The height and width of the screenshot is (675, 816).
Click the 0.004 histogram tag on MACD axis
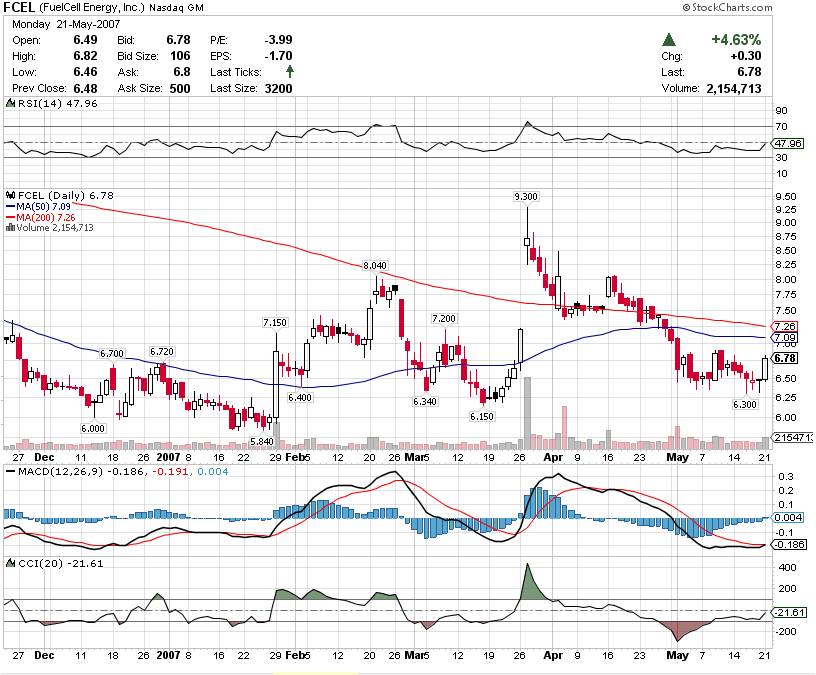coord(788,517)
